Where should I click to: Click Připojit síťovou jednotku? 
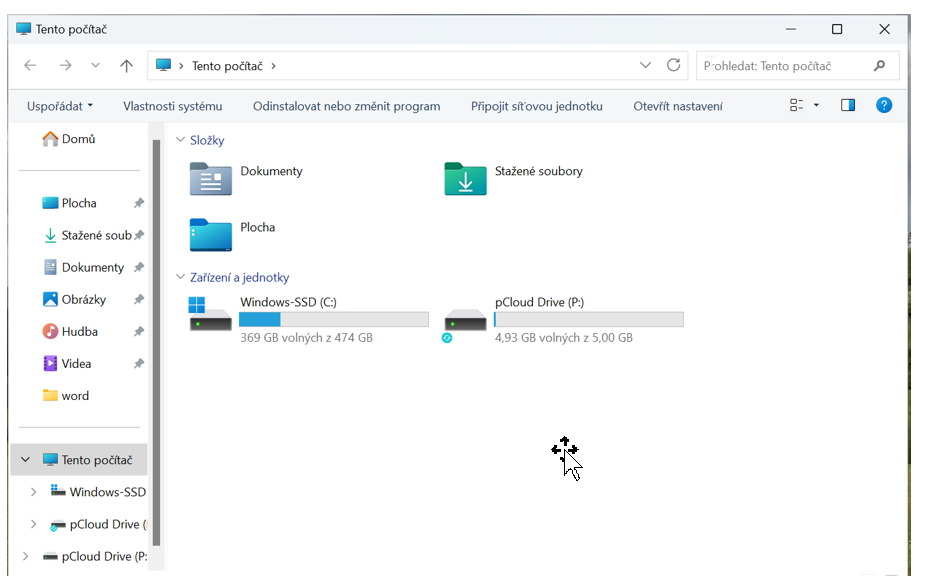[x=537, y=106]
